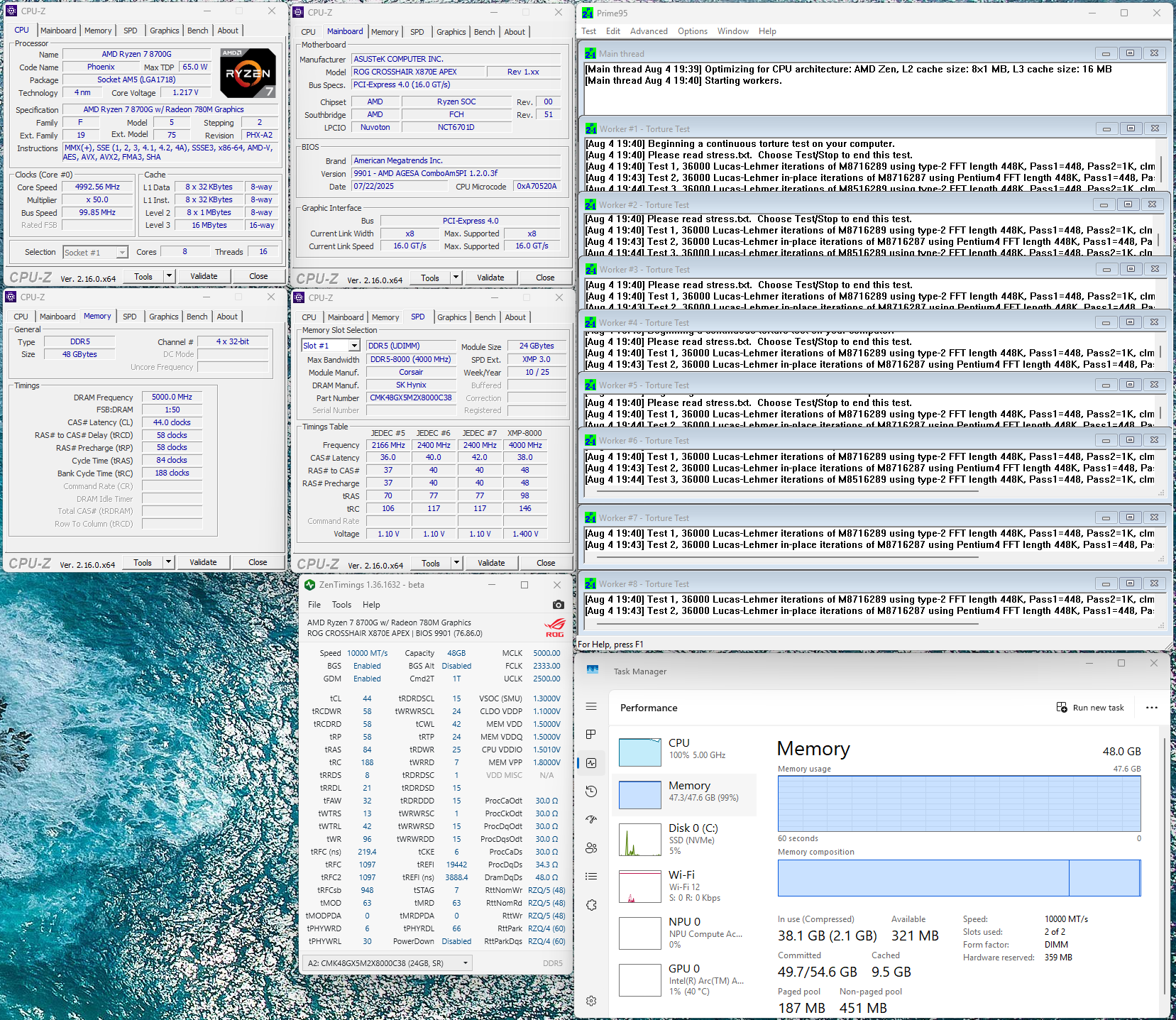Viewport: 1176px width, 1020px height.
Task: Click the ZenTimings title bar logo icon
Action: click(309, 585)
